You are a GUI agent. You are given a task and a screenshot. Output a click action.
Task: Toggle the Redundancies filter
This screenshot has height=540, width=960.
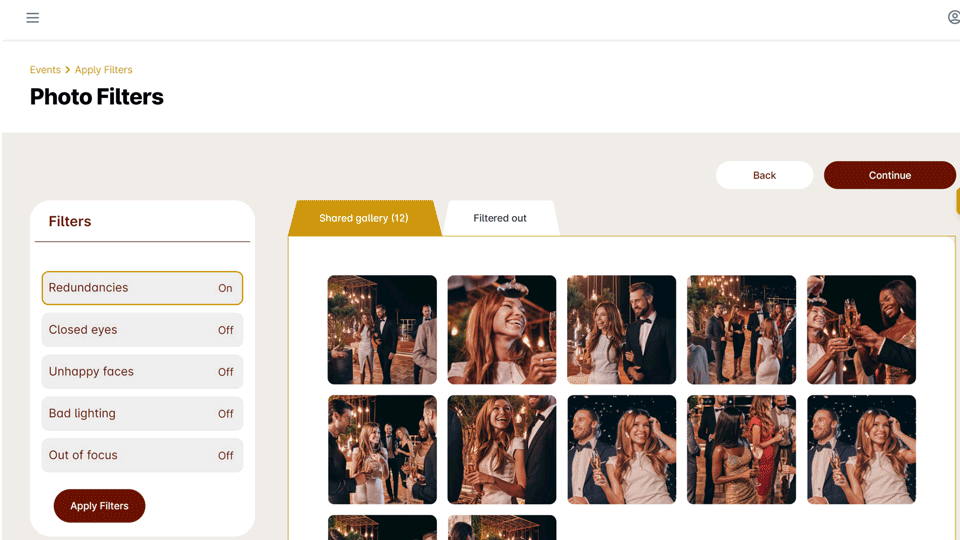[x=142, y=288]
